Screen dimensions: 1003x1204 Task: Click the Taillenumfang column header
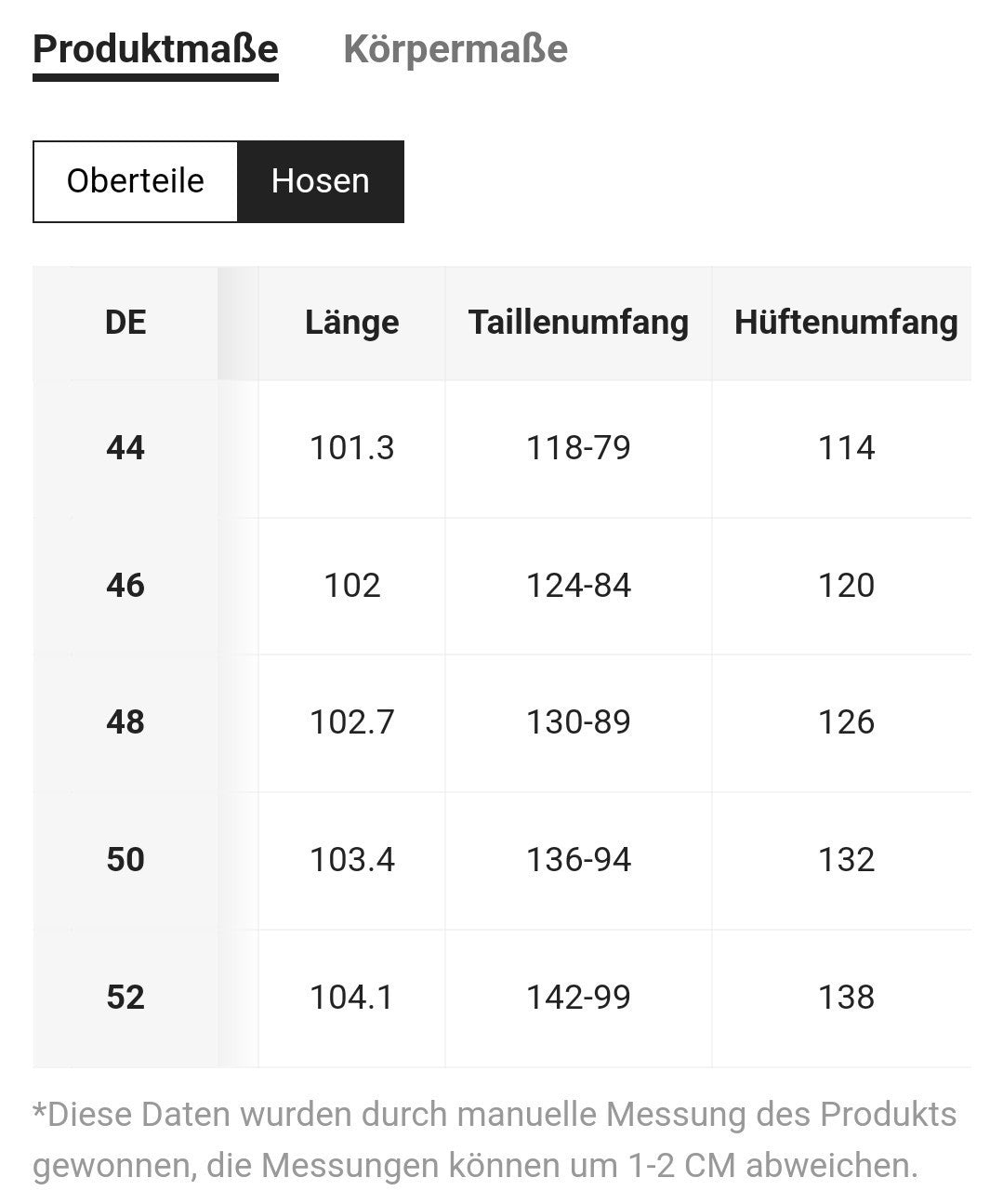578,323
